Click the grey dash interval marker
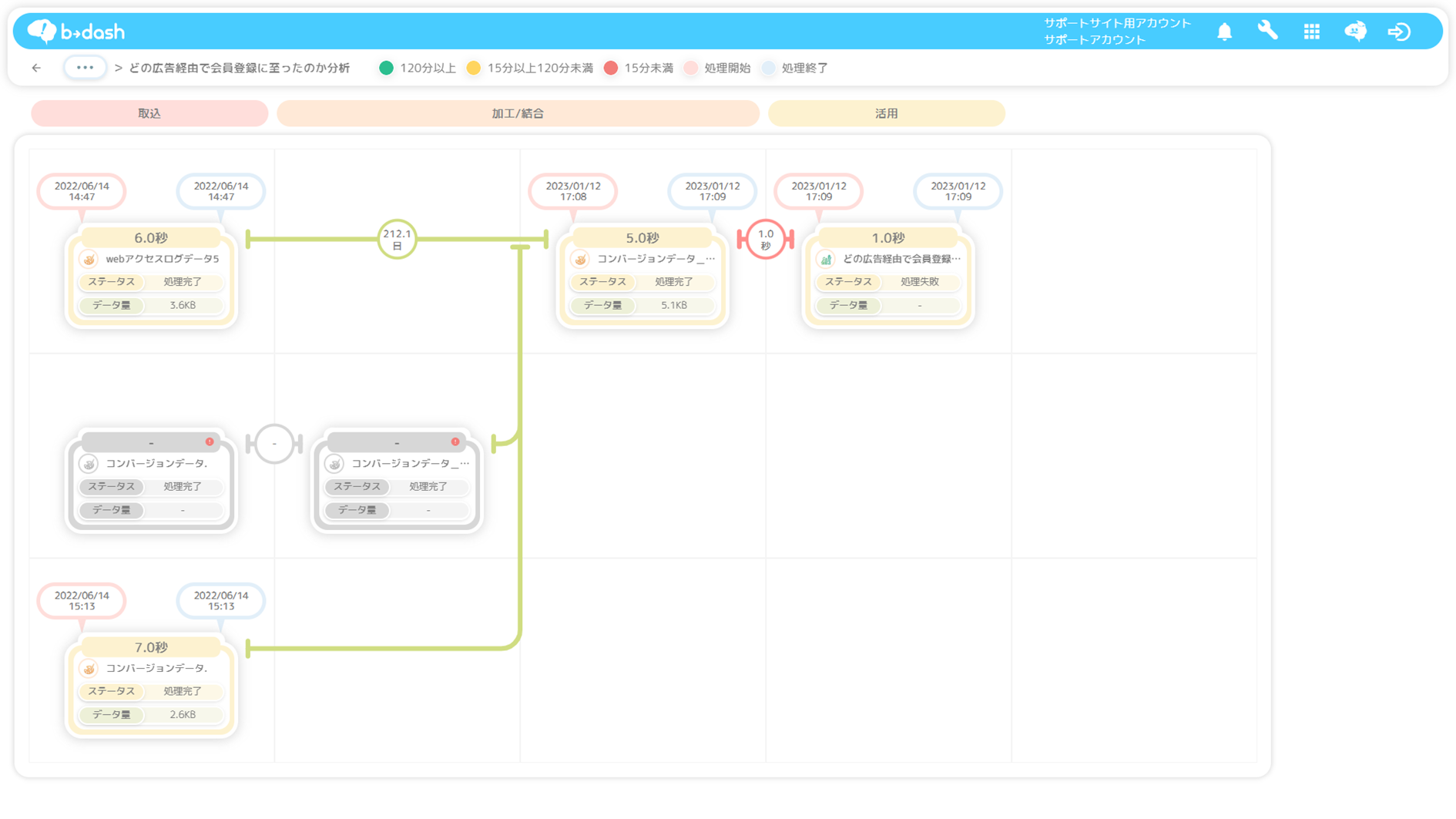 (x=274, y=444)
